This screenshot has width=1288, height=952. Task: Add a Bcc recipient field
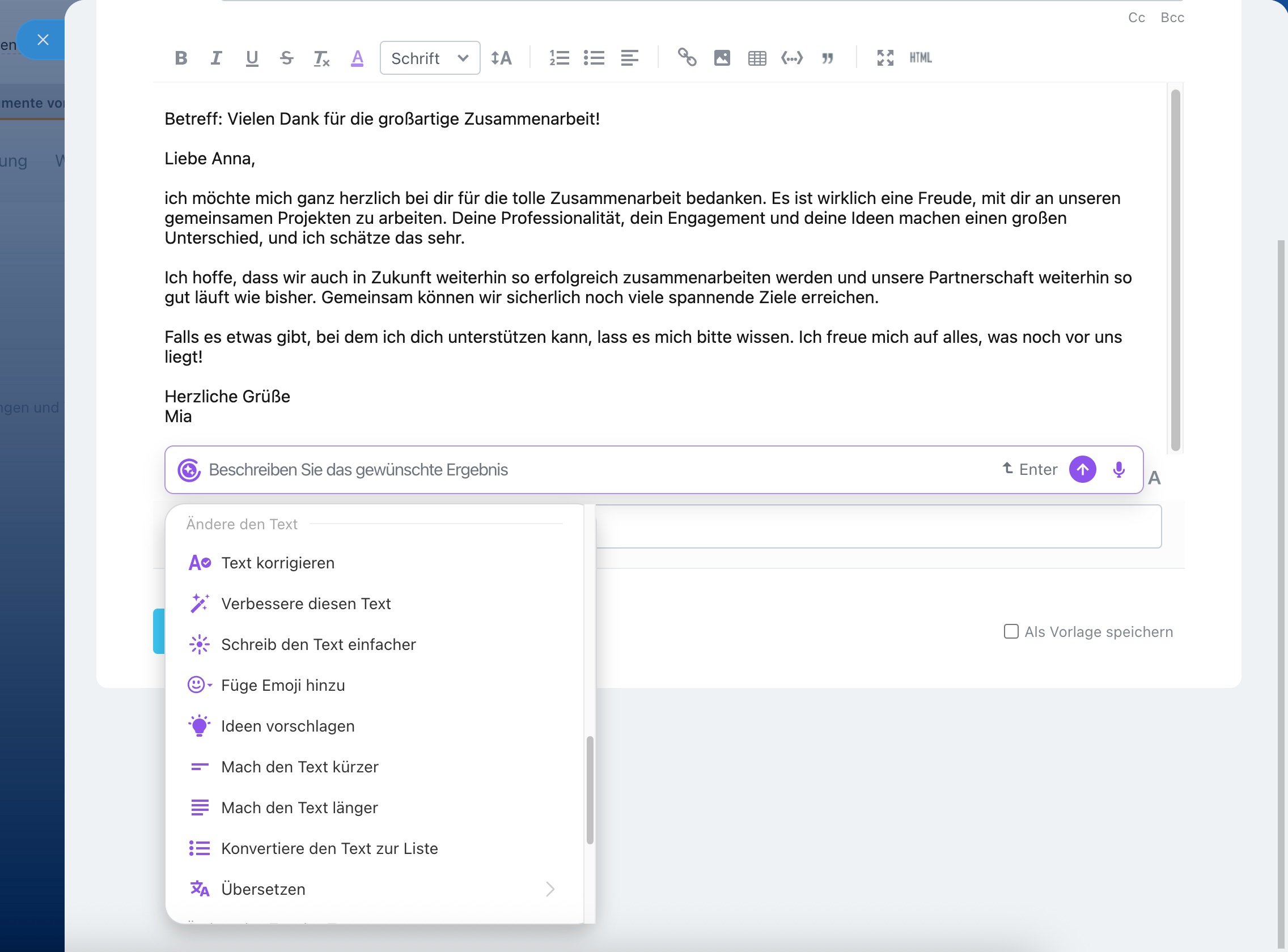(x=1172, y=18)
